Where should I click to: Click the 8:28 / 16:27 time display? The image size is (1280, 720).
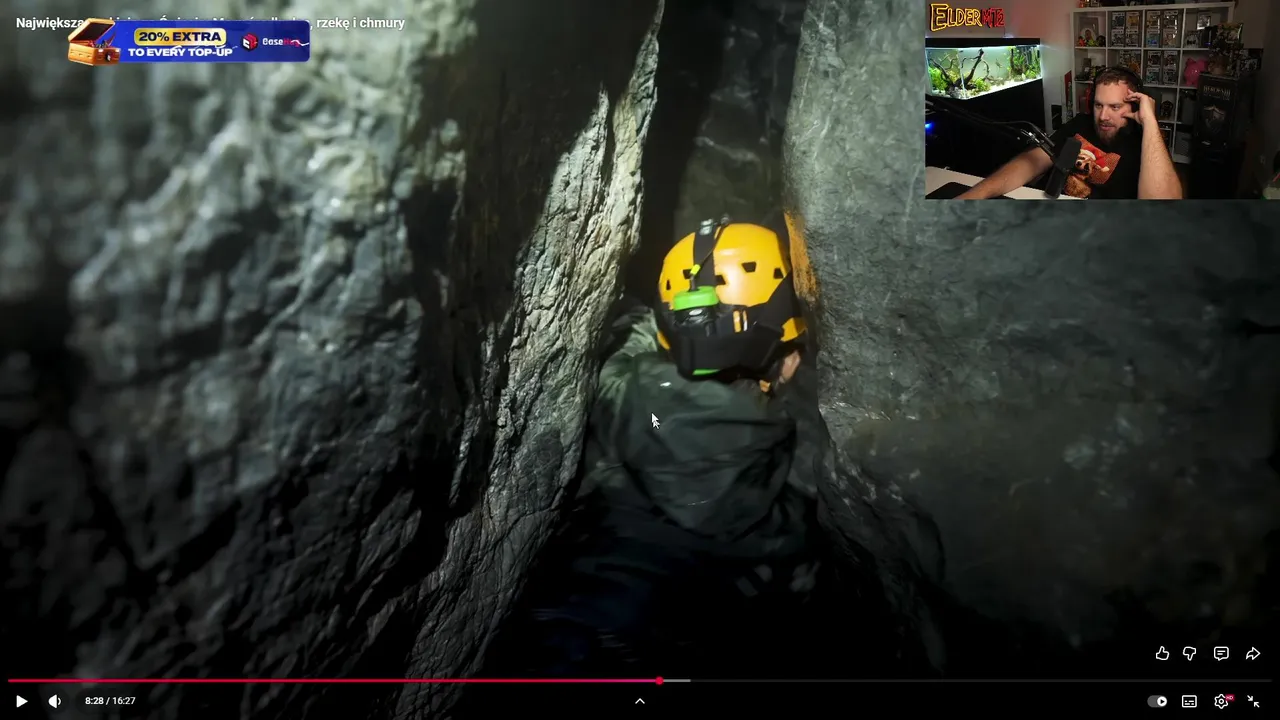point(110,701)
